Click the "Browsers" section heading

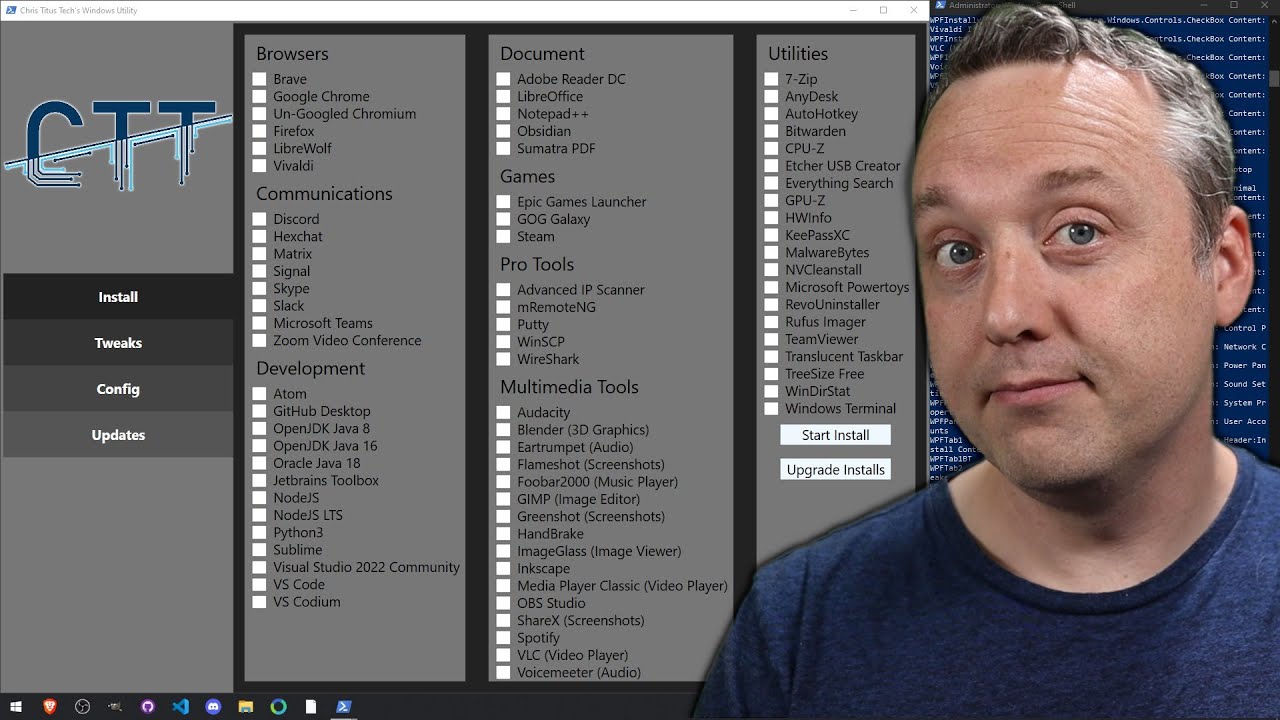tap(292, 54)
